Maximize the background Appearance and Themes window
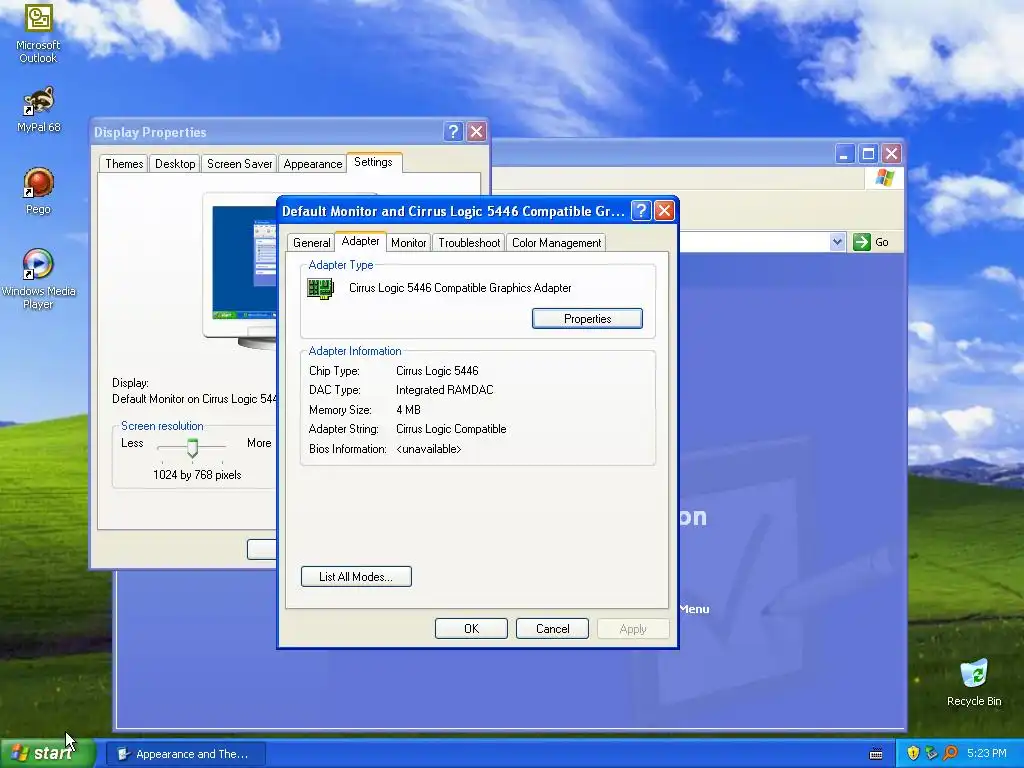1024x768 pixels. coord(868,154)
